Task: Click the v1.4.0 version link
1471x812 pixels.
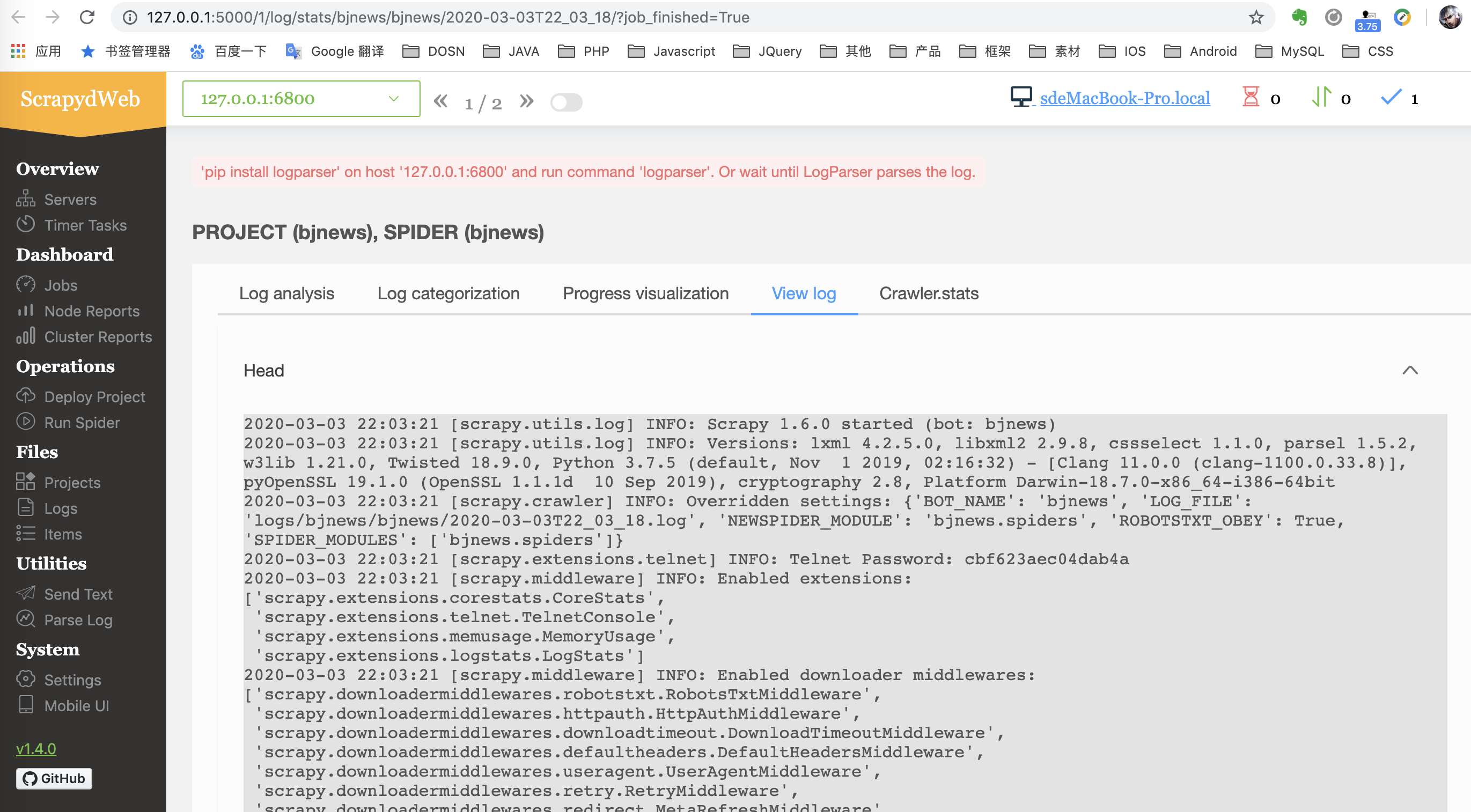Action: (x=36, y=748)
